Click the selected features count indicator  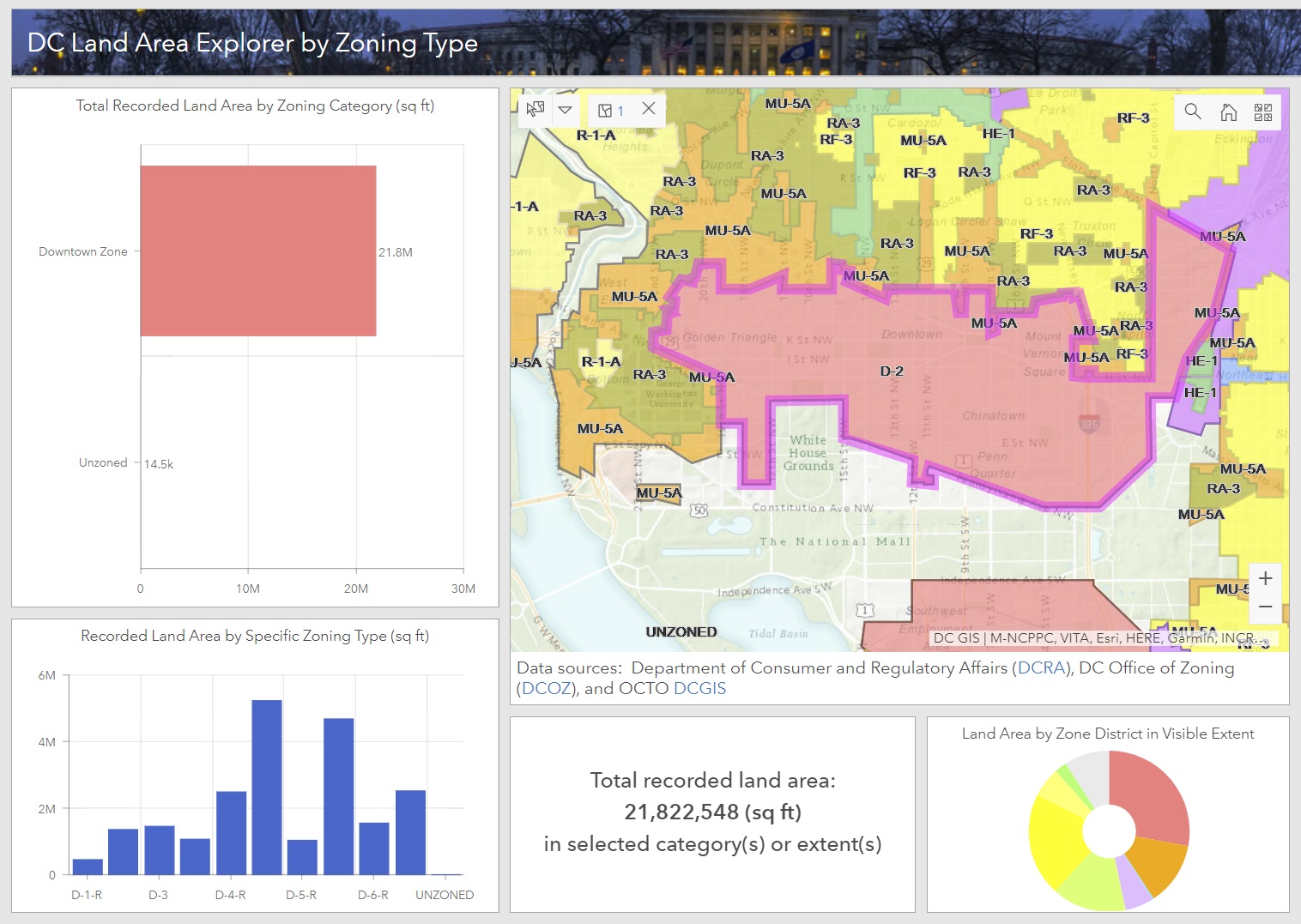tap(611, 110)
